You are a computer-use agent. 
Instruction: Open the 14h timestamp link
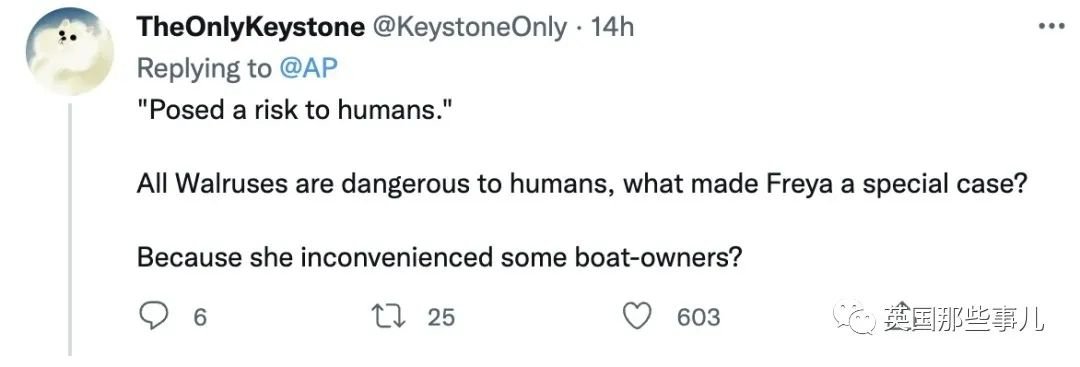[x=612, y=28]
